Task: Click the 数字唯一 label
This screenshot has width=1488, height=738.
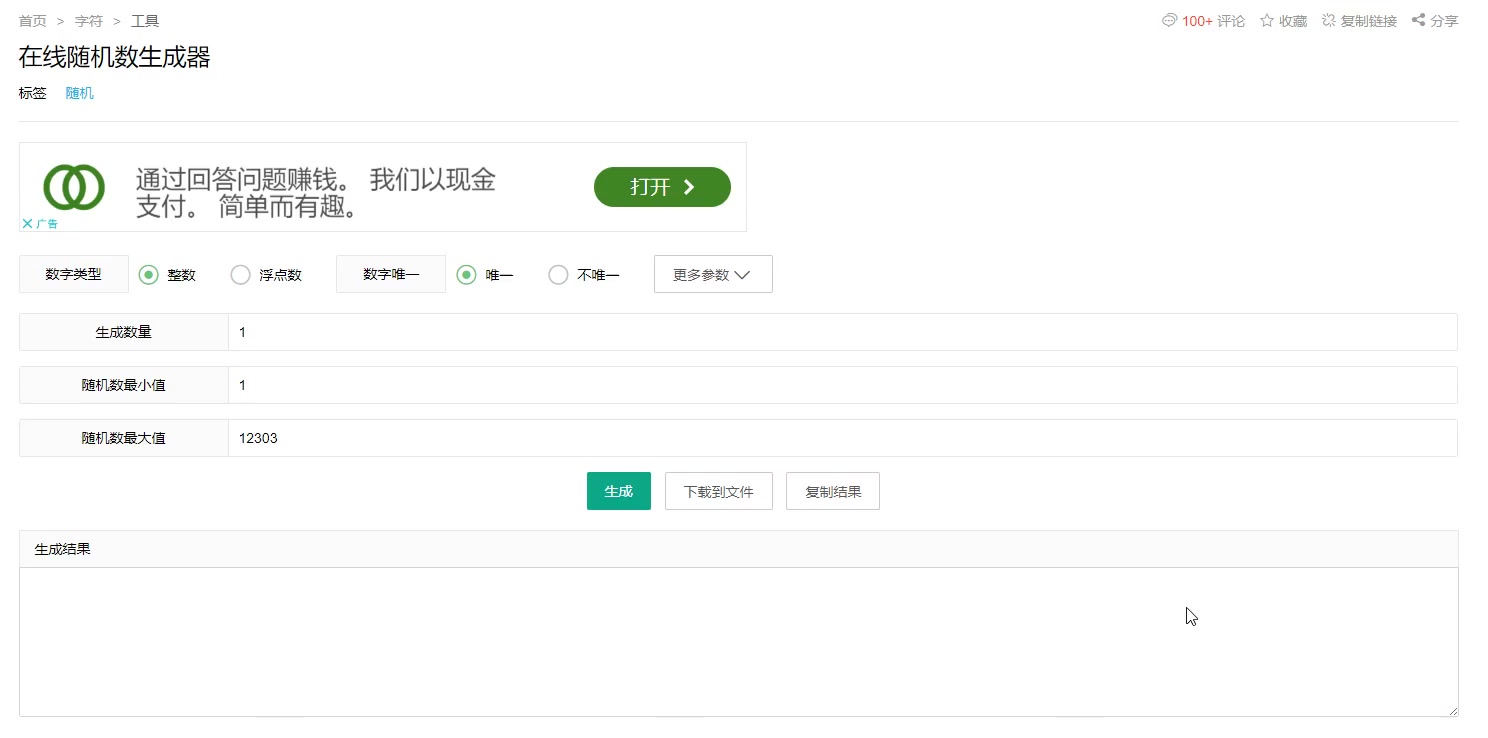Action: point(391,274)
